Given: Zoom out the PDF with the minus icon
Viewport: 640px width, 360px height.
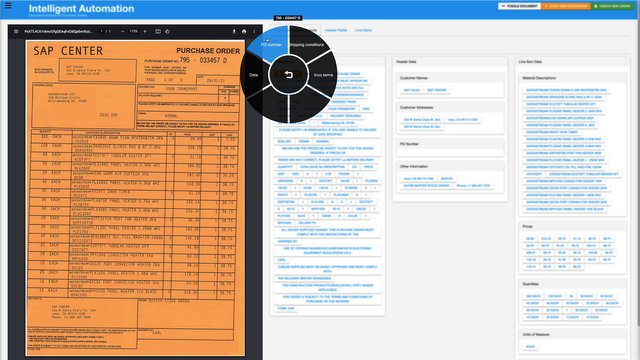Looking at the screenshot, I should (122, 31).
